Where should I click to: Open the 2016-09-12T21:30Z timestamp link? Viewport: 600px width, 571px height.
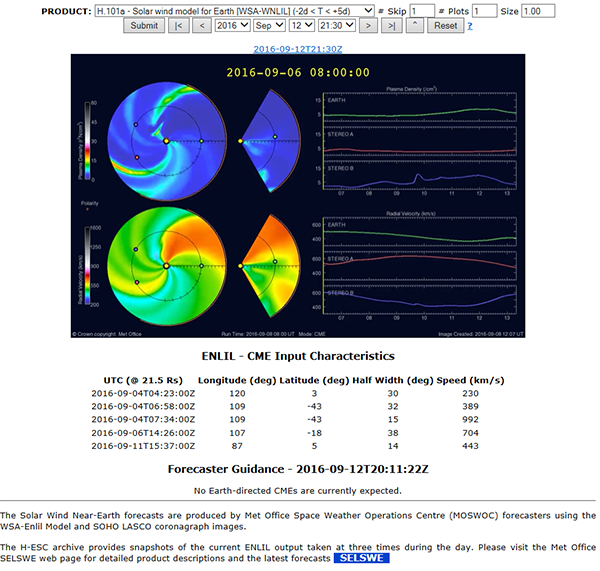(300, 47)
